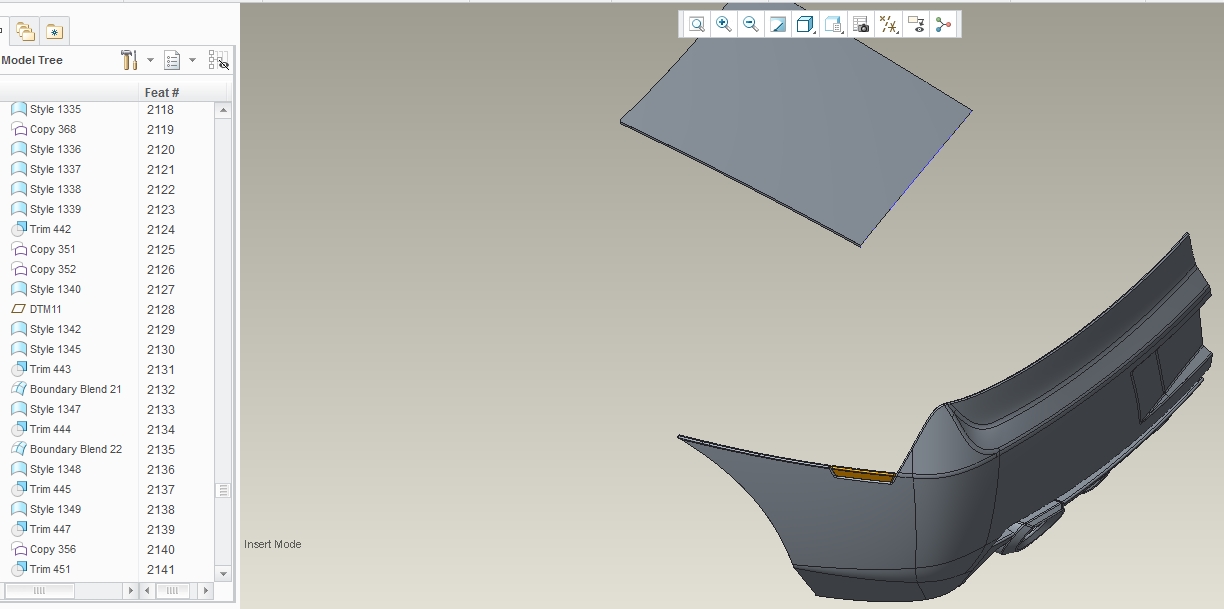The width and height of the screenshot is (1224, 609).
Task: Open the Datum Display Filters icon
Action: pyautogui.click(x=888, y=24)
